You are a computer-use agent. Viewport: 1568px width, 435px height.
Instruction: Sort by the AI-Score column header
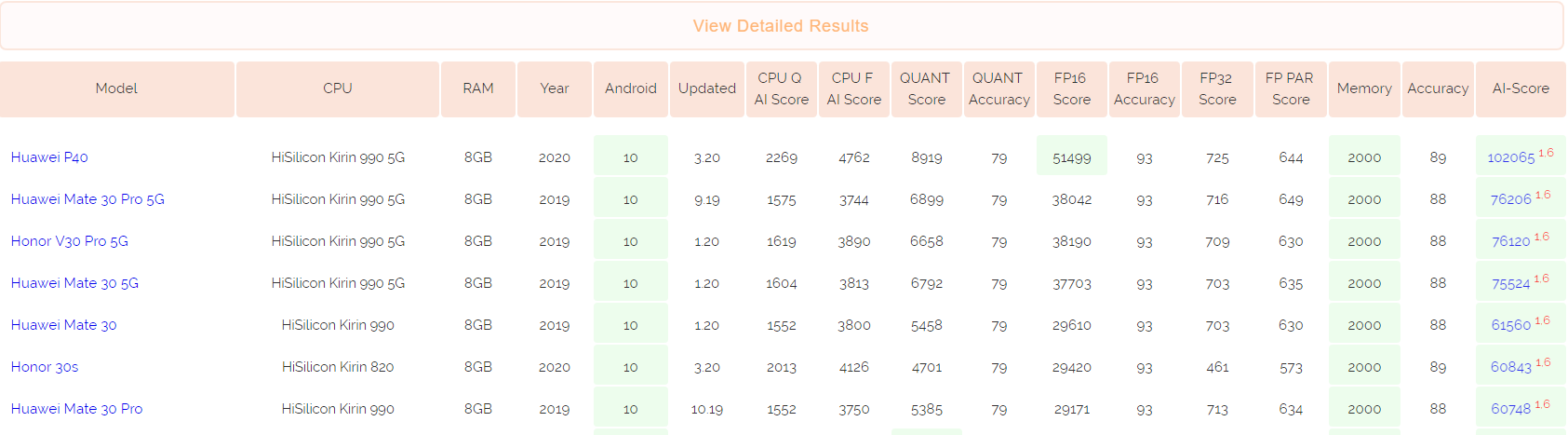coord(1521,88)
